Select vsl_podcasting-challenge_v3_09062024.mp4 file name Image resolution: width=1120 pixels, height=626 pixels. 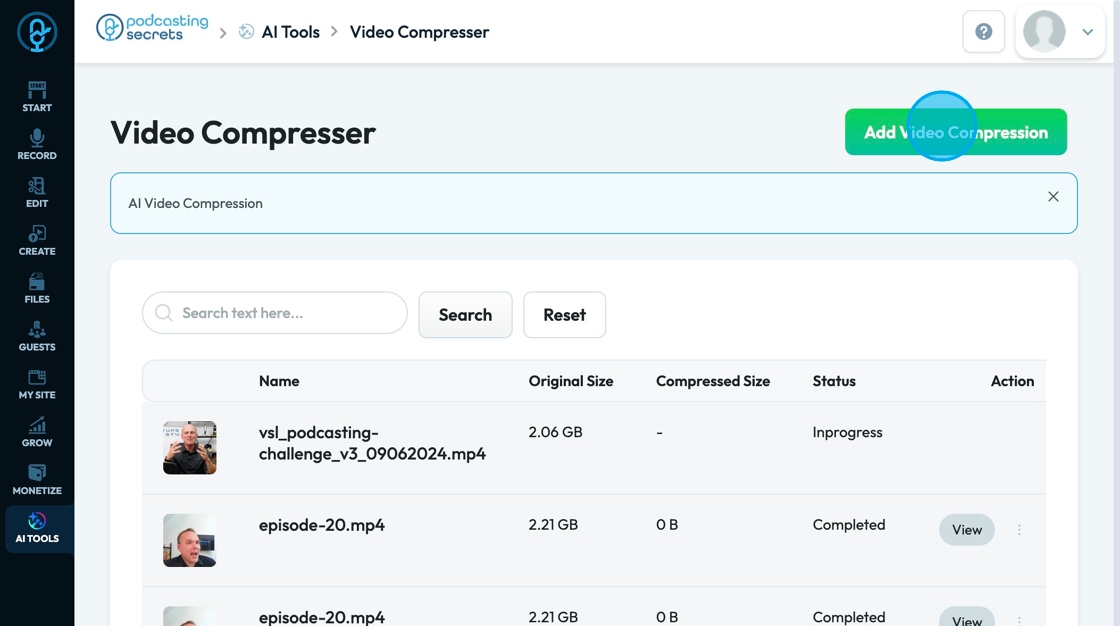click(x=372, y=443)
